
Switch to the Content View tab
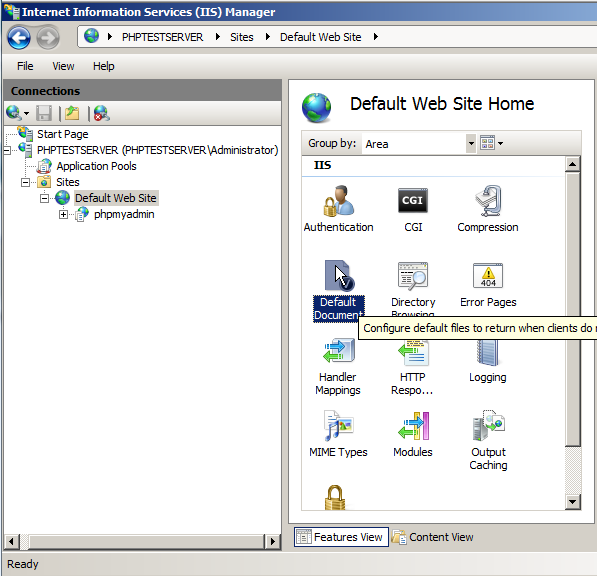click(433, 537)
